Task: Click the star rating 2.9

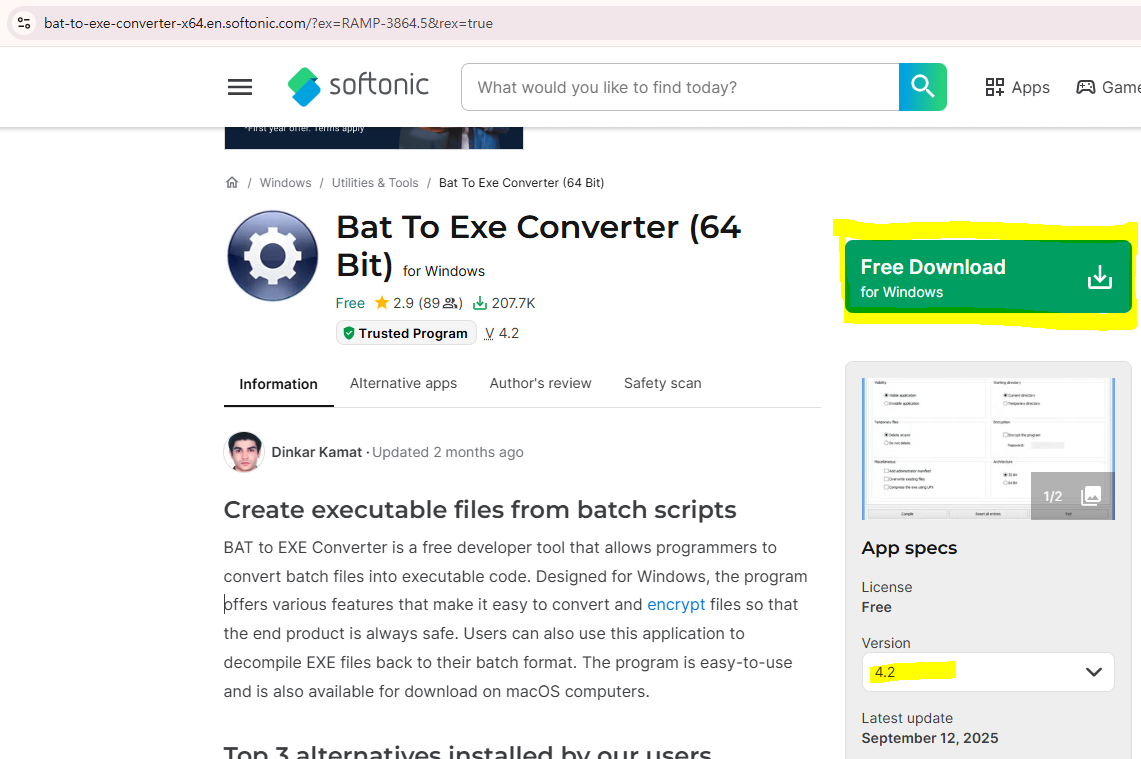Action: pos(394,303)
